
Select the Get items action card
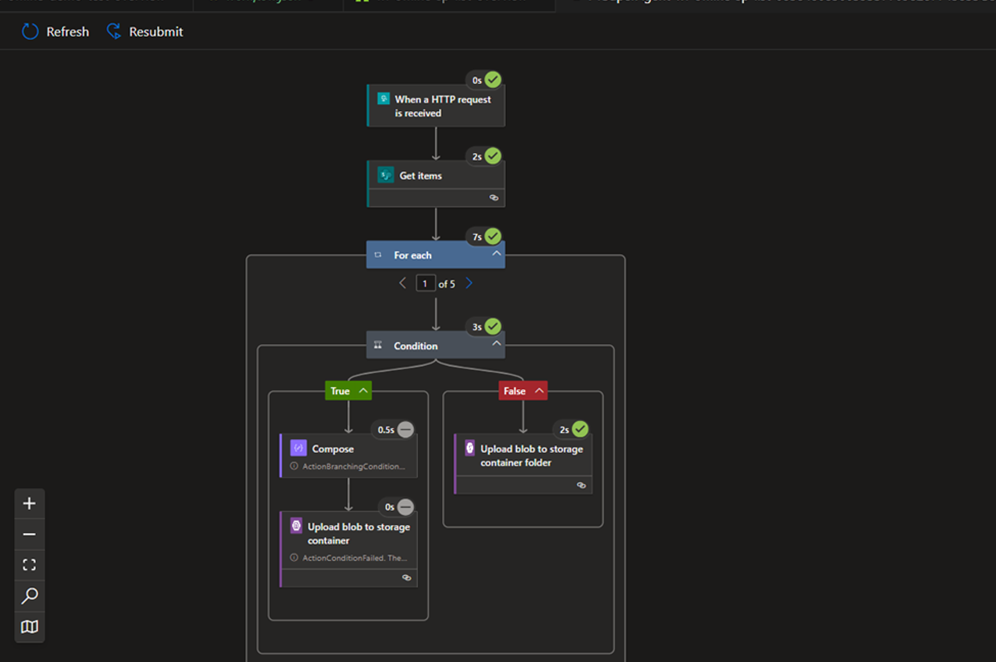[436, 184]
